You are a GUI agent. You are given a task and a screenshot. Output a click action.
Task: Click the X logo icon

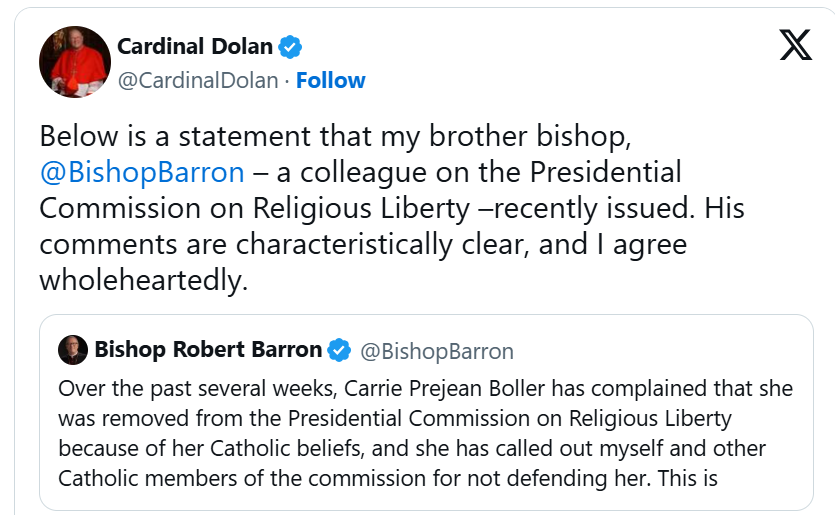tap(796, 45)
